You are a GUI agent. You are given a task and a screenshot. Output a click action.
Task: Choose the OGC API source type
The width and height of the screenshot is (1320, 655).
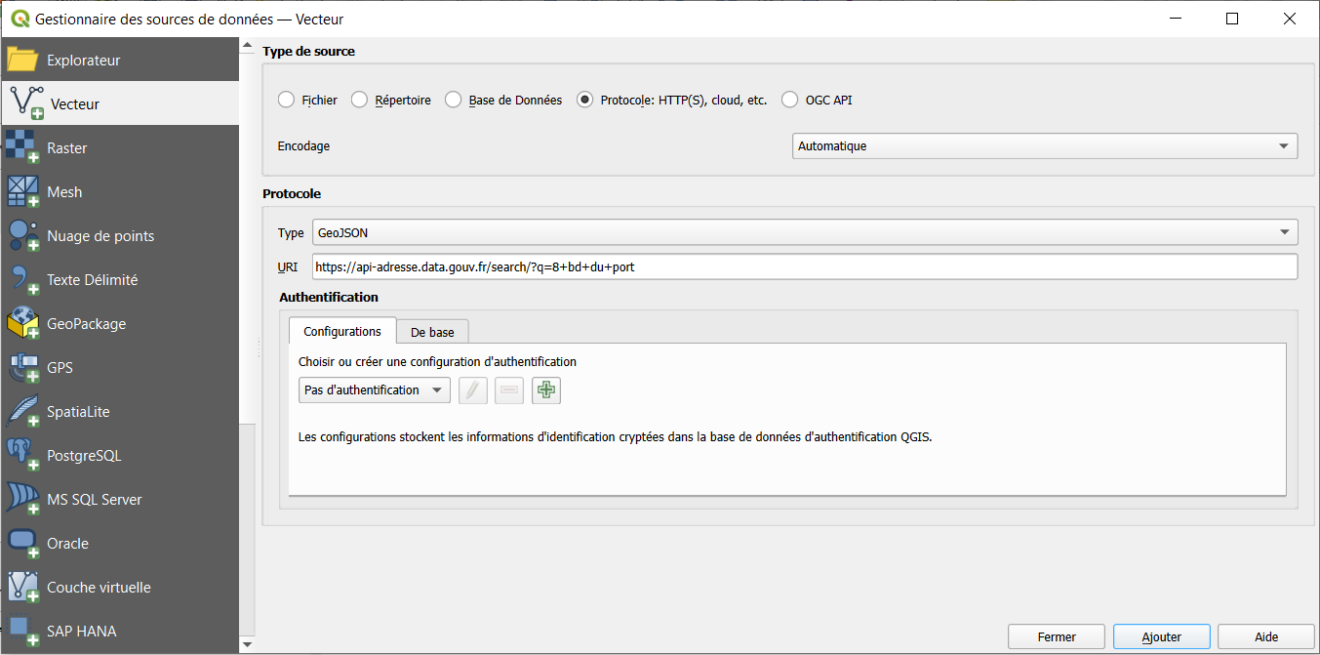(x=789, y=99)
